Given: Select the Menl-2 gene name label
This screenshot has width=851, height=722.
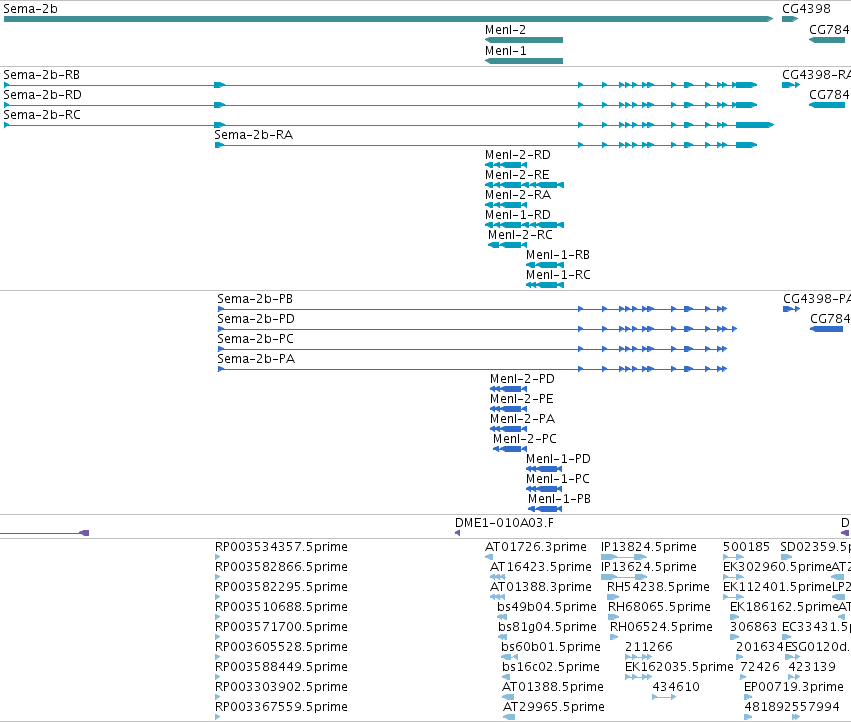Looking at the screenshot, I should click(505, 30).
